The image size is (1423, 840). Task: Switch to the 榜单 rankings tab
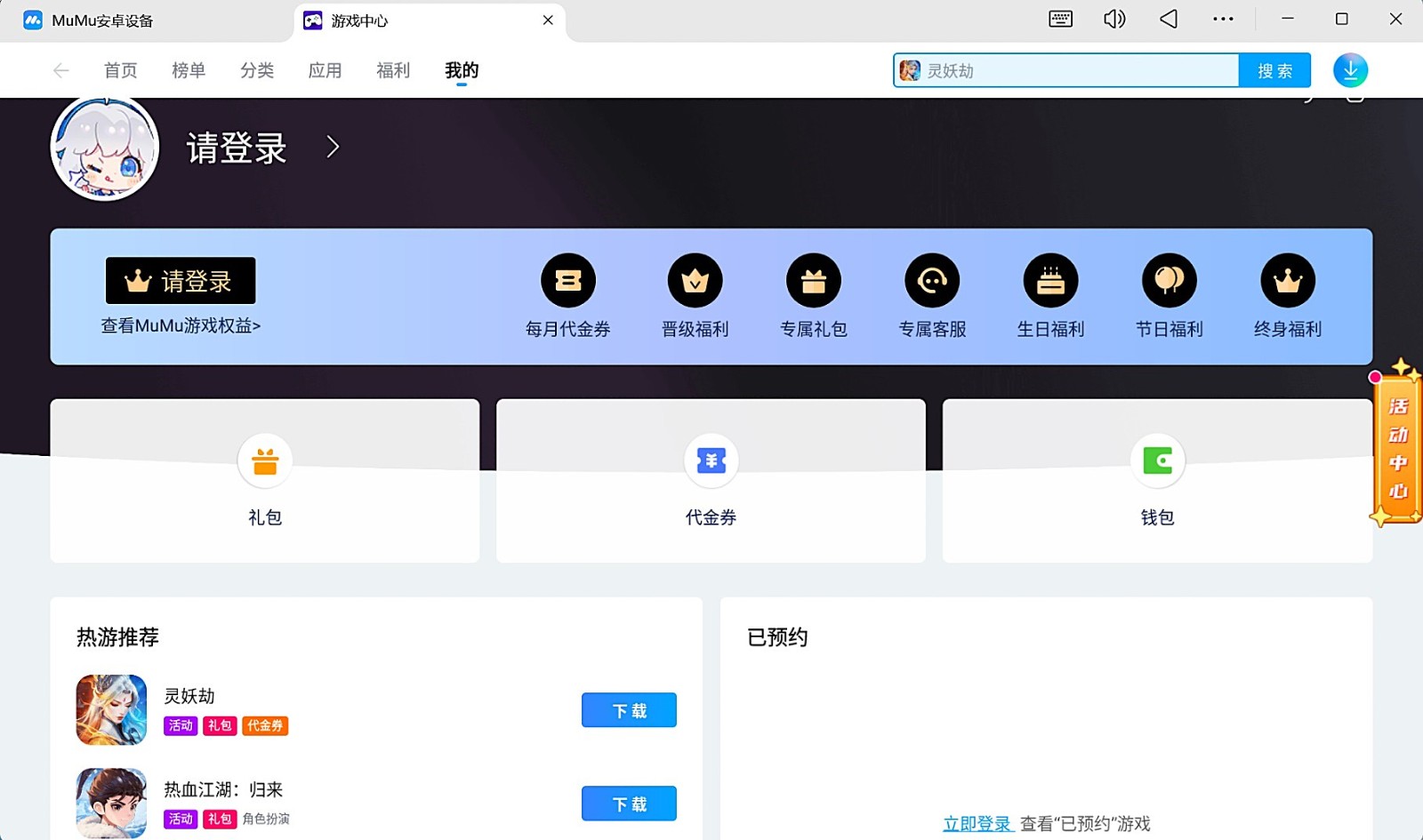coord(189,70)
